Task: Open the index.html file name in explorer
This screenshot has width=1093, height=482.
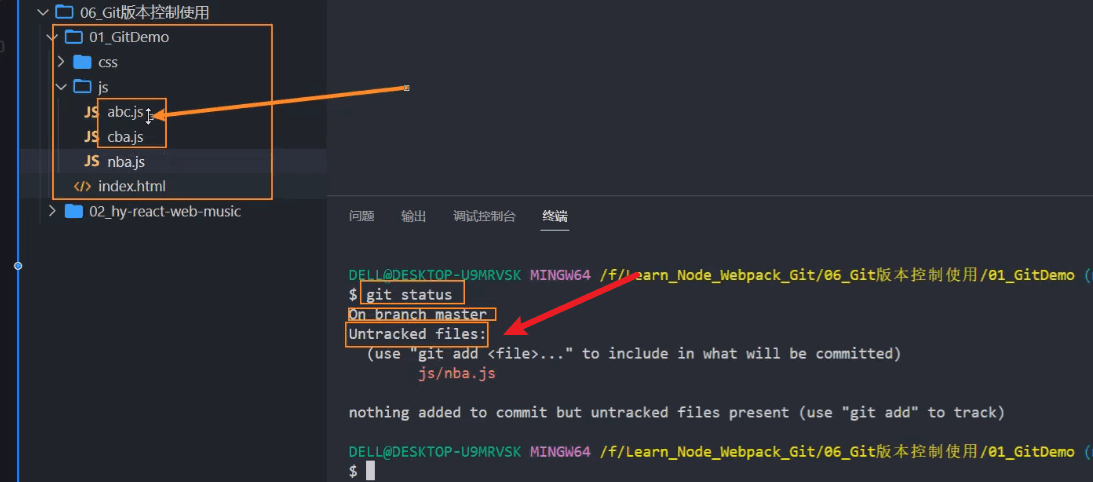Action: [x=132, y=186]
